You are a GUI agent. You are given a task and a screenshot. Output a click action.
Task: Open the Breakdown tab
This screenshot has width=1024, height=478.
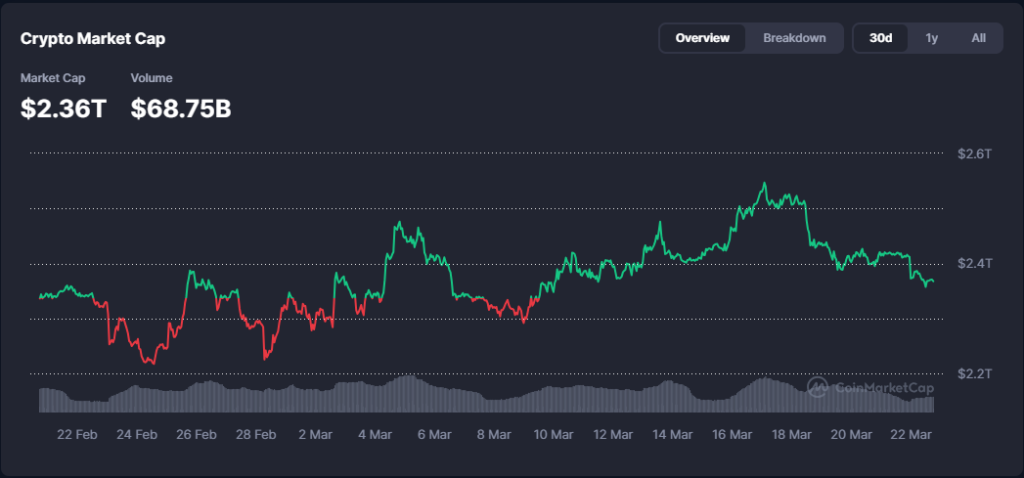[794, 38]
